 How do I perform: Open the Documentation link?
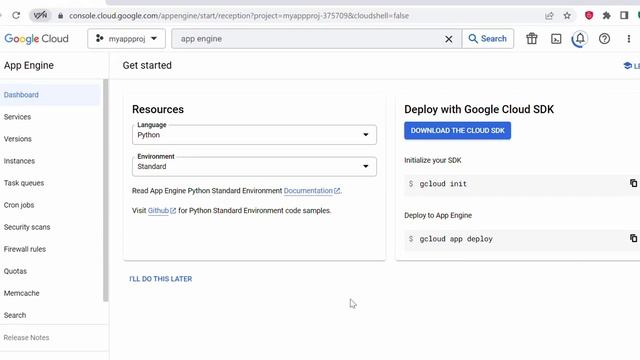click(309, 191)
